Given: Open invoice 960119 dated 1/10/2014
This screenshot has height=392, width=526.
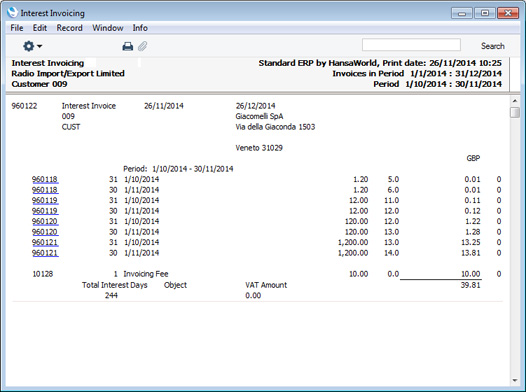Looking at the screenshot, I should coord(45,201).
